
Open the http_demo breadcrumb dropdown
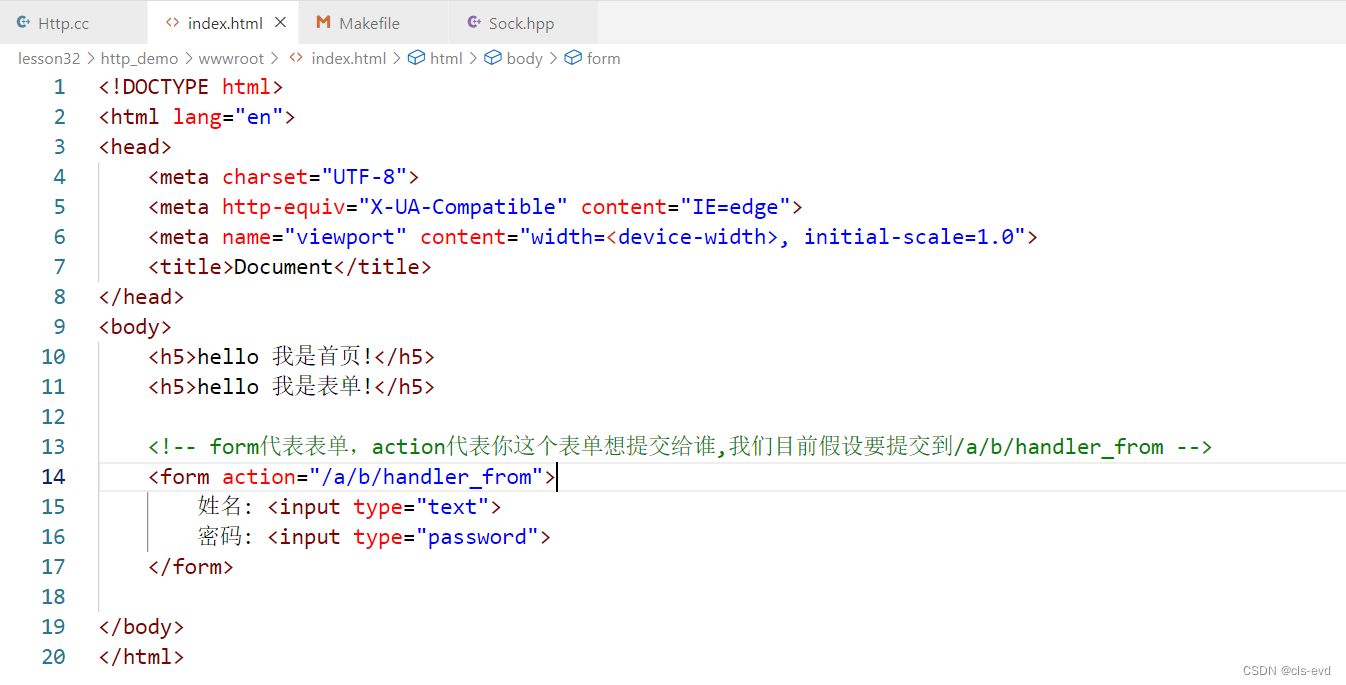pos(139,58)
